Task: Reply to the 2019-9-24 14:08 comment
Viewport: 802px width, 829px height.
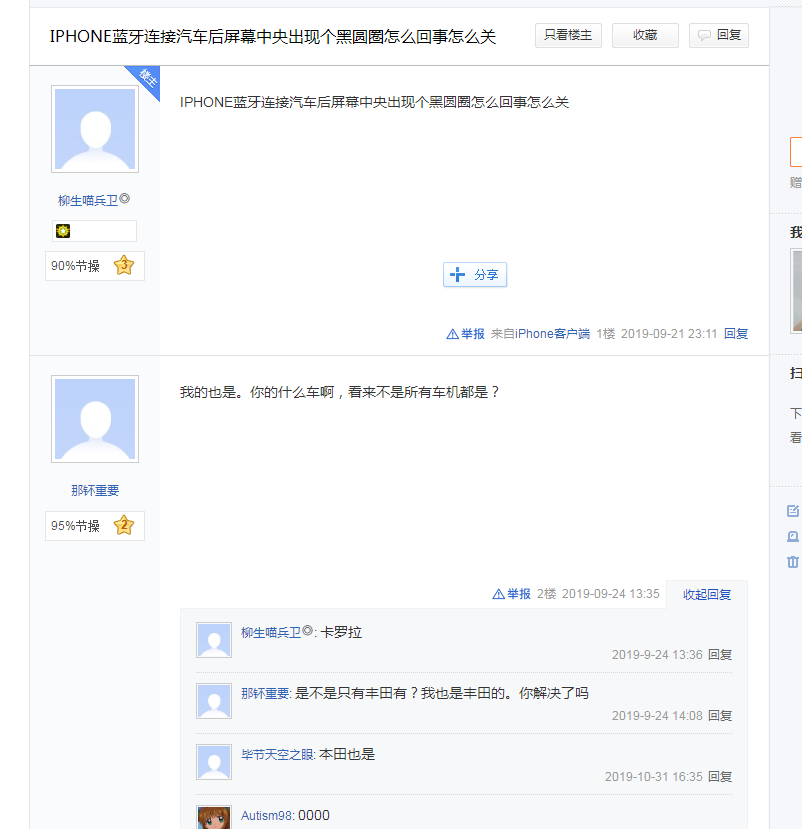Action: point(720,715)
